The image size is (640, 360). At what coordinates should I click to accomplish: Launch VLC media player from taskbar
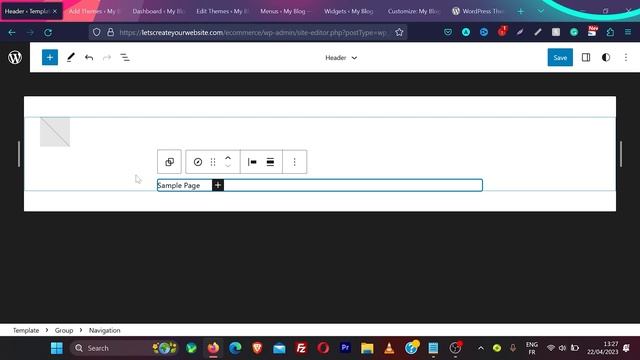(x=389, y=348)
